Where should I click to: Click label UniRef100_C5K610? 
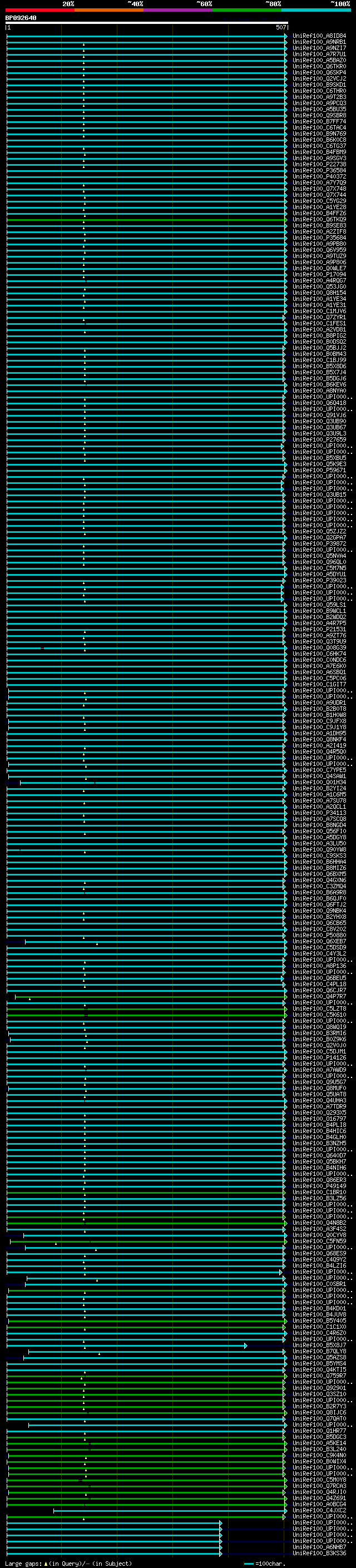[319, 1015]
